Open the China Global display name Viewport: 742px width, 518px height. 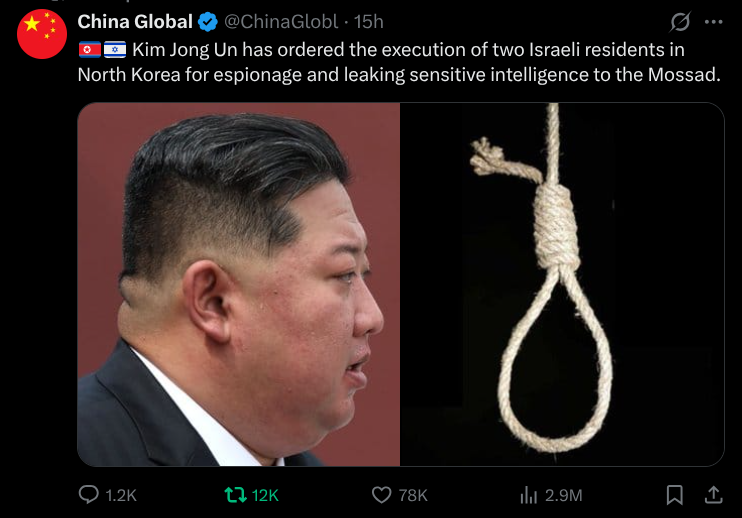(135, 22)
